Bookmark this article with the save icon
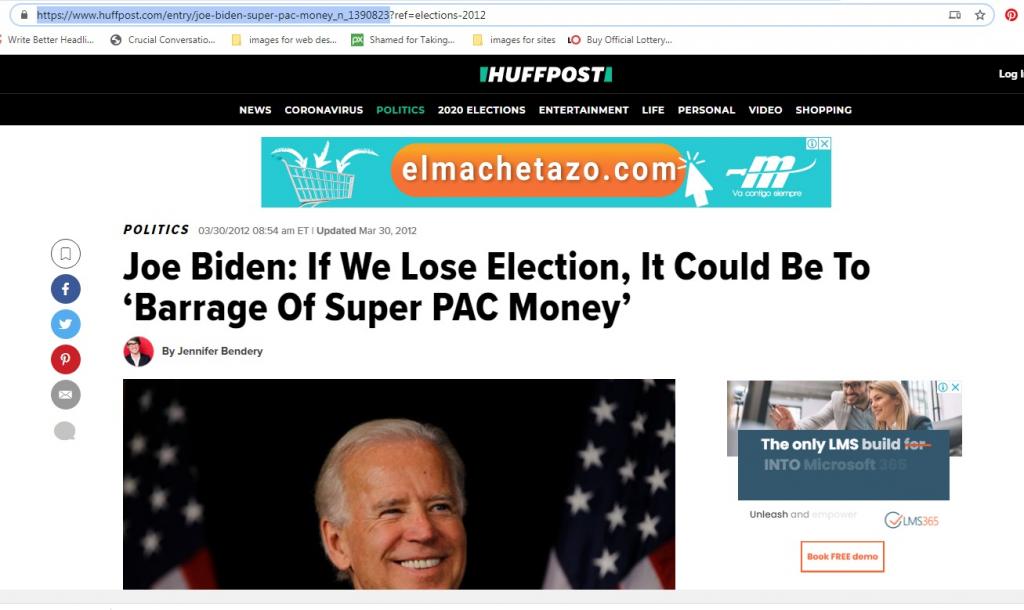The width and height of the screenshot is (1024, 610). (x=65, y=253)
